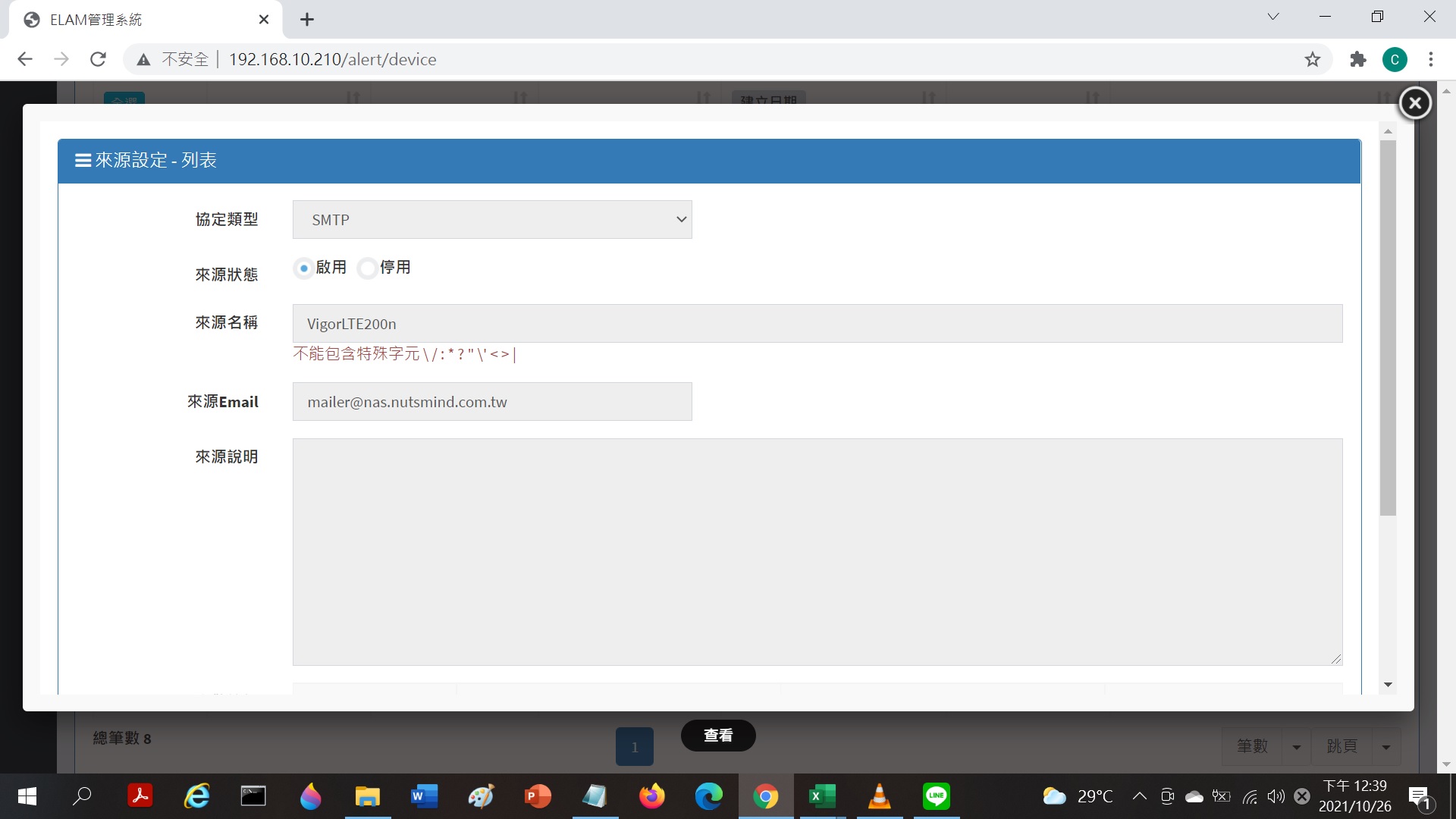Image resolution: width=1456 pixels, height=819 pixels.
Task: Click the address bar URL
Action: [x=332, y=59]
